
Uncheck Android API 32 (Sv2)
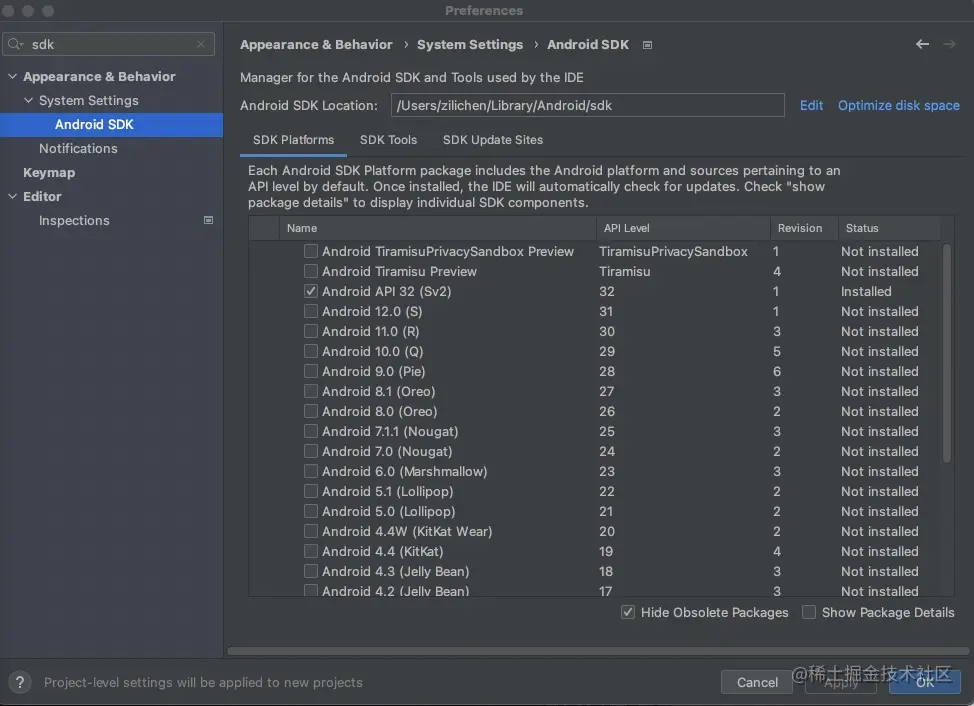click(x=311, y=292)
